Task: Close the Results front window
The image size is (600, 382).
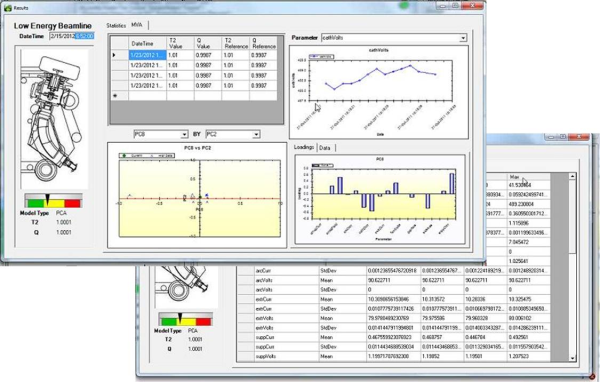Action: (x=472, y=6)
